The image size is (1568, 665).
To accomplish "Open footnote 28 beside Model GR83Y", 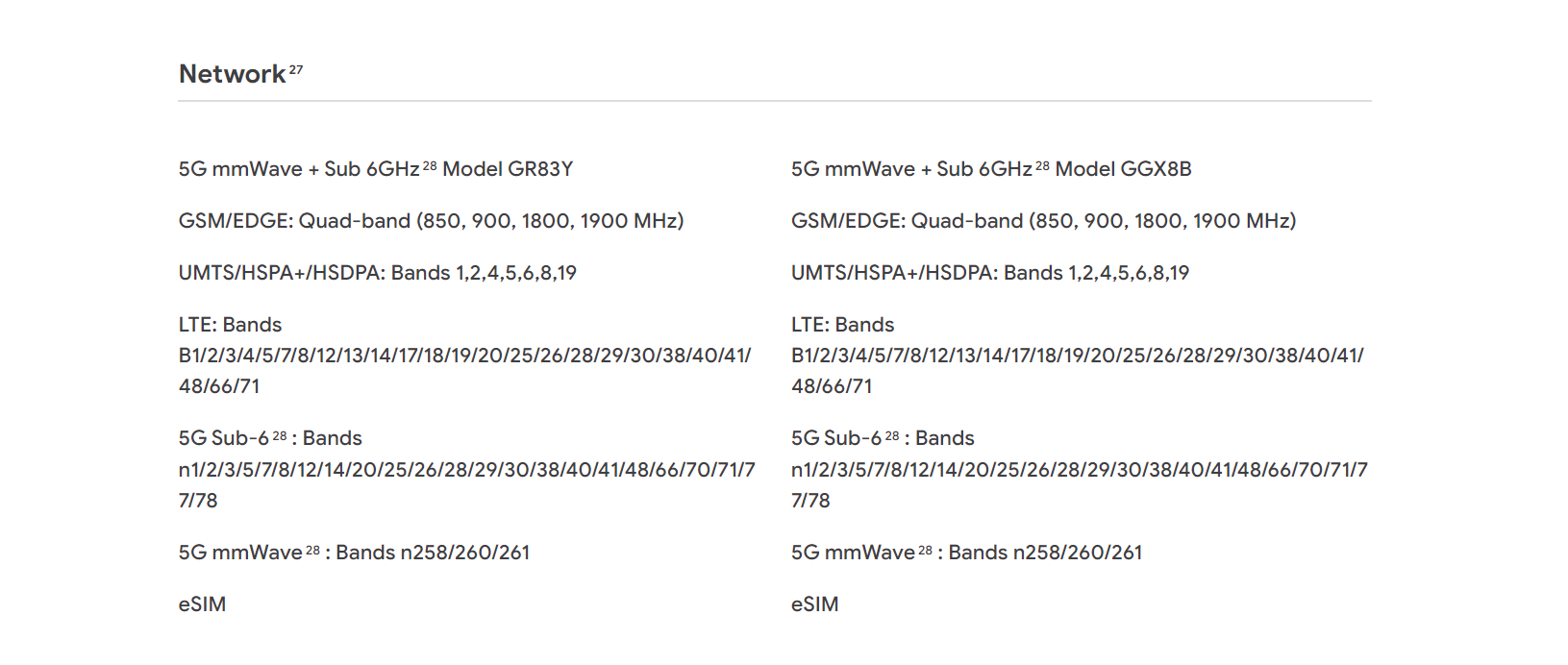I will (x=430, y=165).
